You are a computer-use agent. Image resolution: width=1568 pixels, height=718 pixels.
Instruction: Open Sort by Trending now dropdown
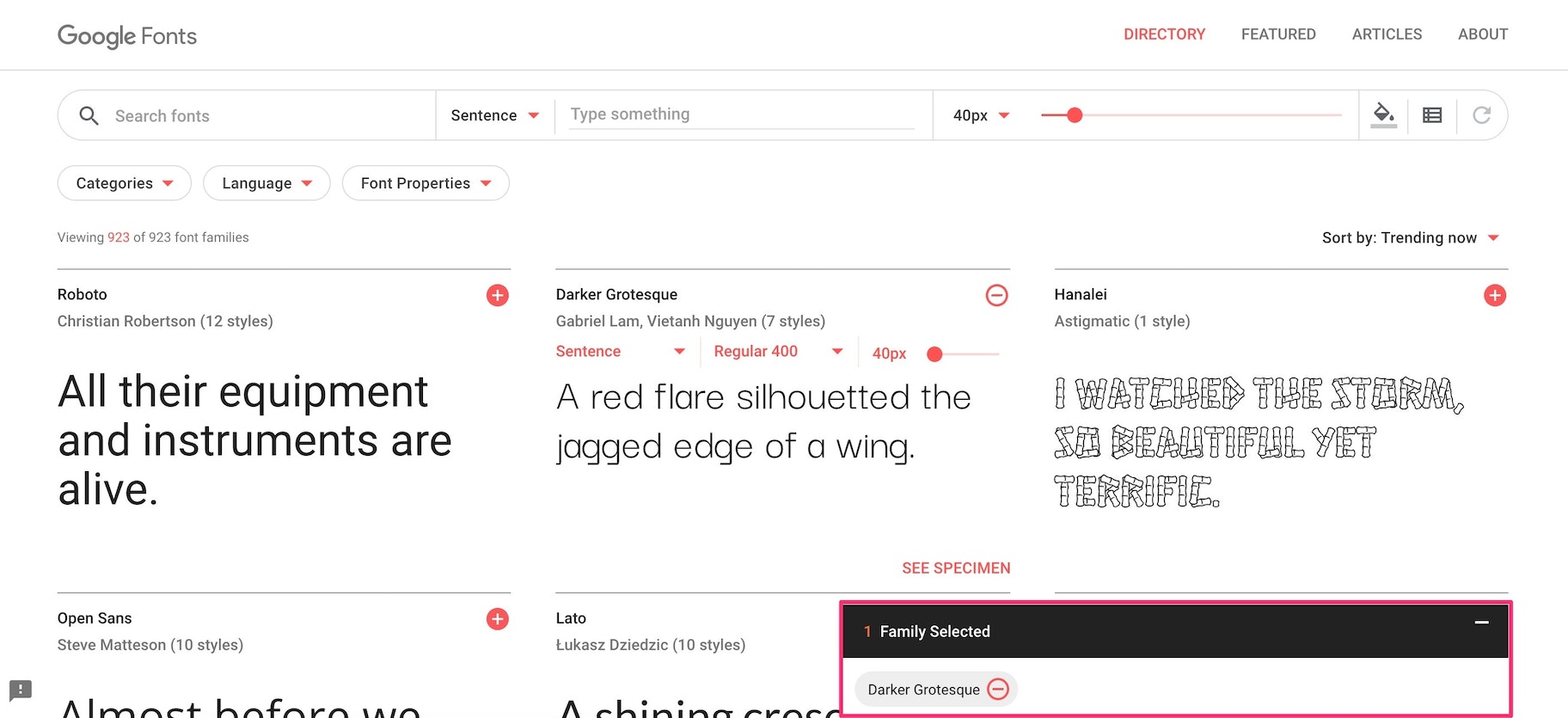tap(1410, 237)
